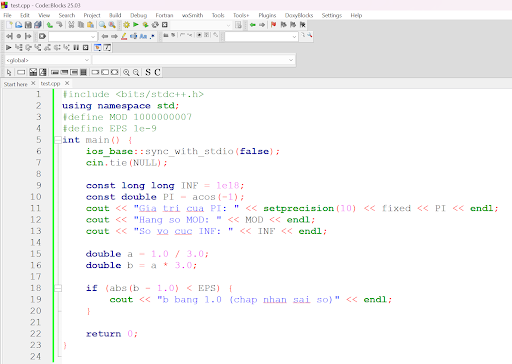Screen dimensions: 512x364
Task: Click the C comment toggle icon
Action: click(x=157, y=72)
